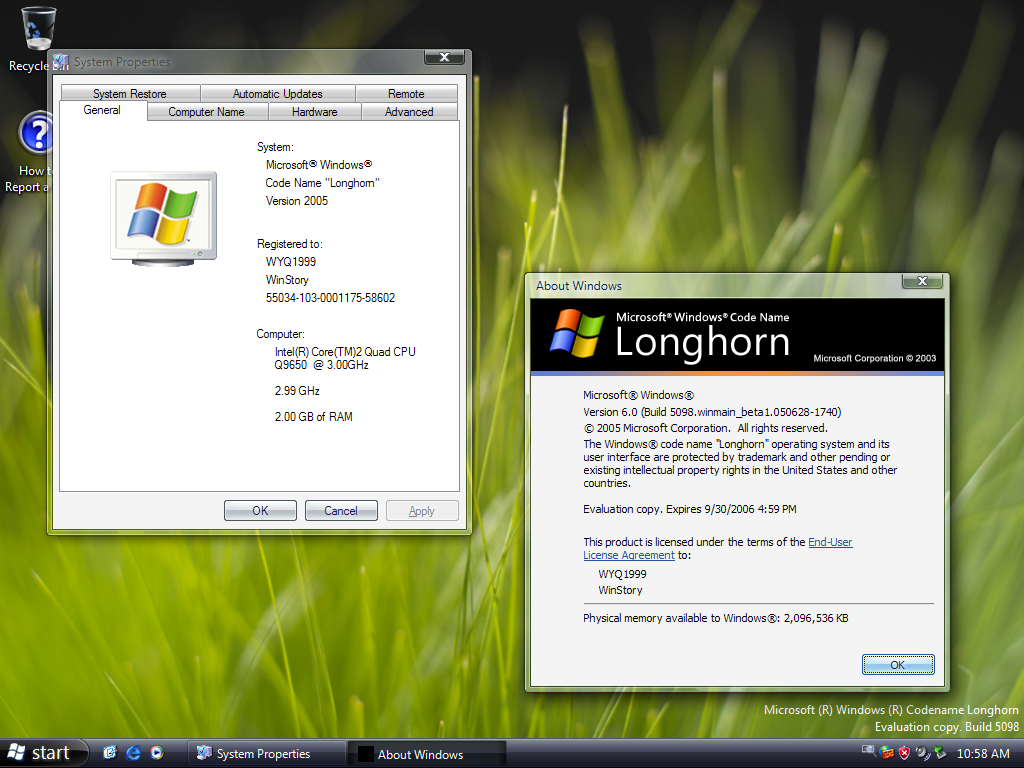The width and height of the screenshot is (1024, 768).
Task: Click the 'Intel(R) Core(TM)2 Quad CPU' text
Action: pyautogui.click(x=345, y=352)
